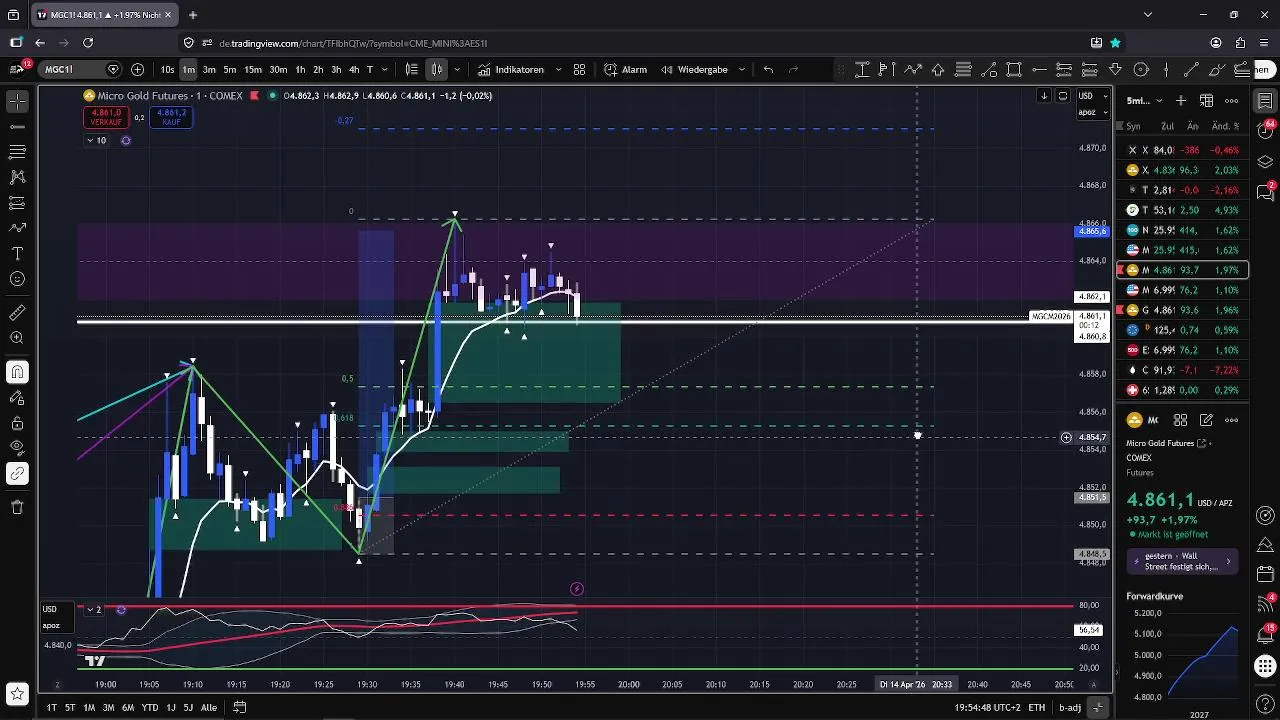Reload the browser page
The width and height of the screenshot is (1280, 720).
pyautogui.click(x=88, y=43)
